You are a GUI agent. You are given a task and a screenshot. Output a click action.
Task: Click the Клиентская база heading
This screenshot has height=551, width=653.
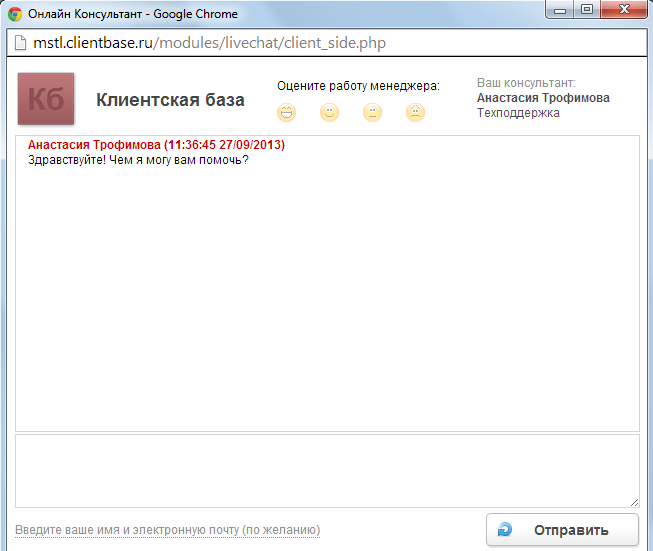point(170,100)
